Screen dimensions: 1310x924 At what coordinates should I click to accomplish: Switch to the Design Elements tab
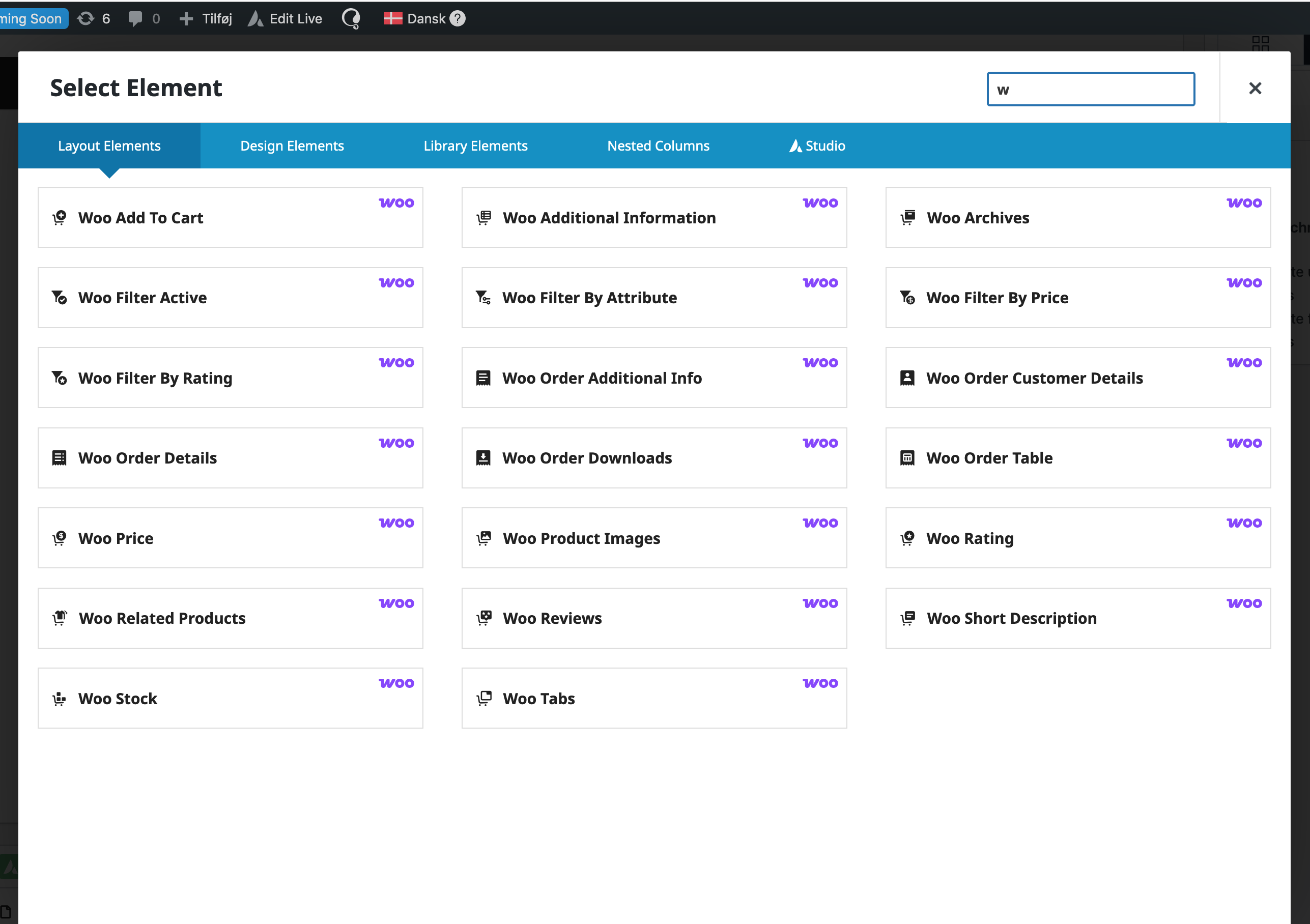292,146
